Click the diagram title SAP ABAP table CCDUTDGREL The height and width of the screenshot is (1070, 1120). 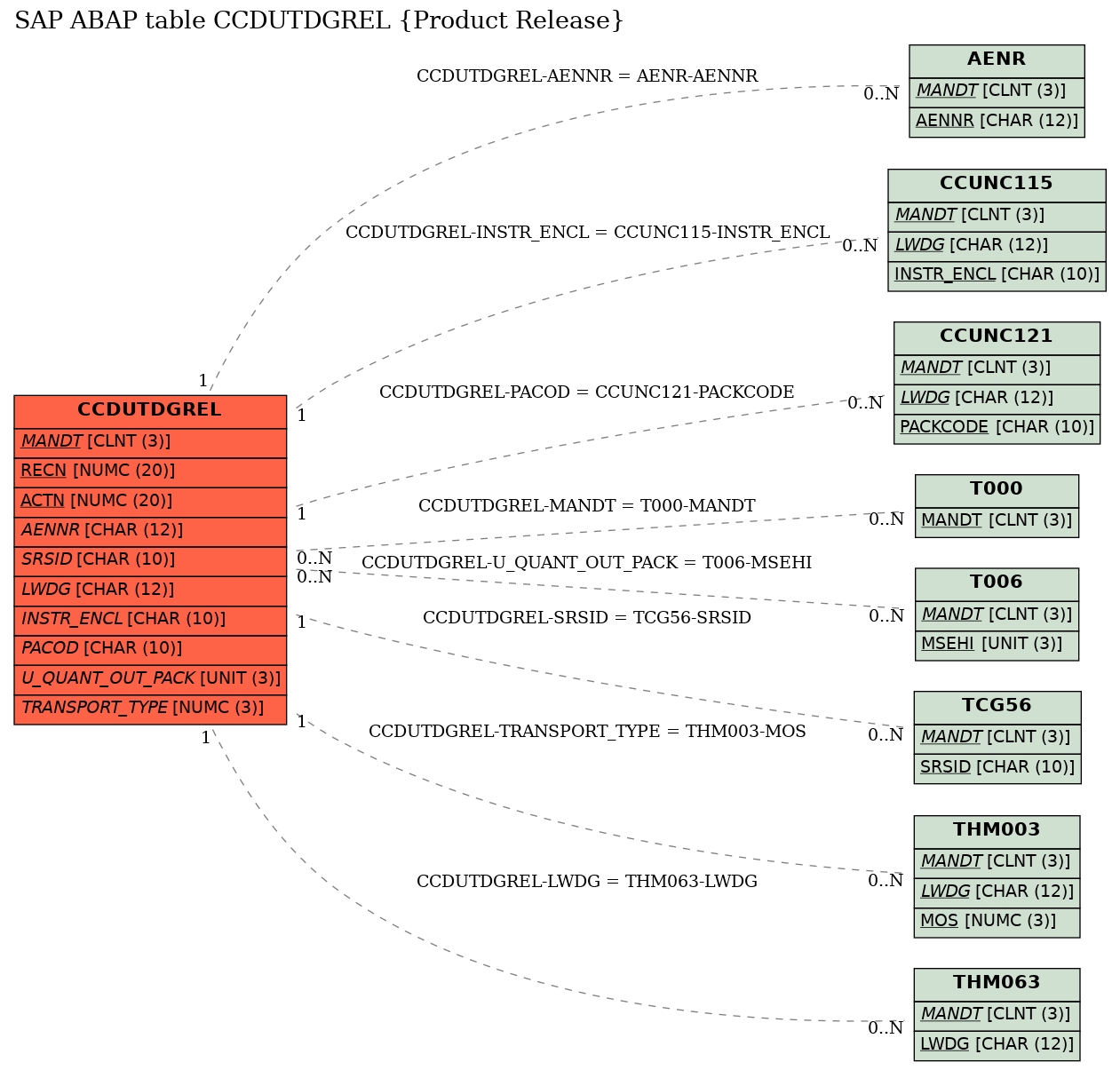[x=320, y=20]
